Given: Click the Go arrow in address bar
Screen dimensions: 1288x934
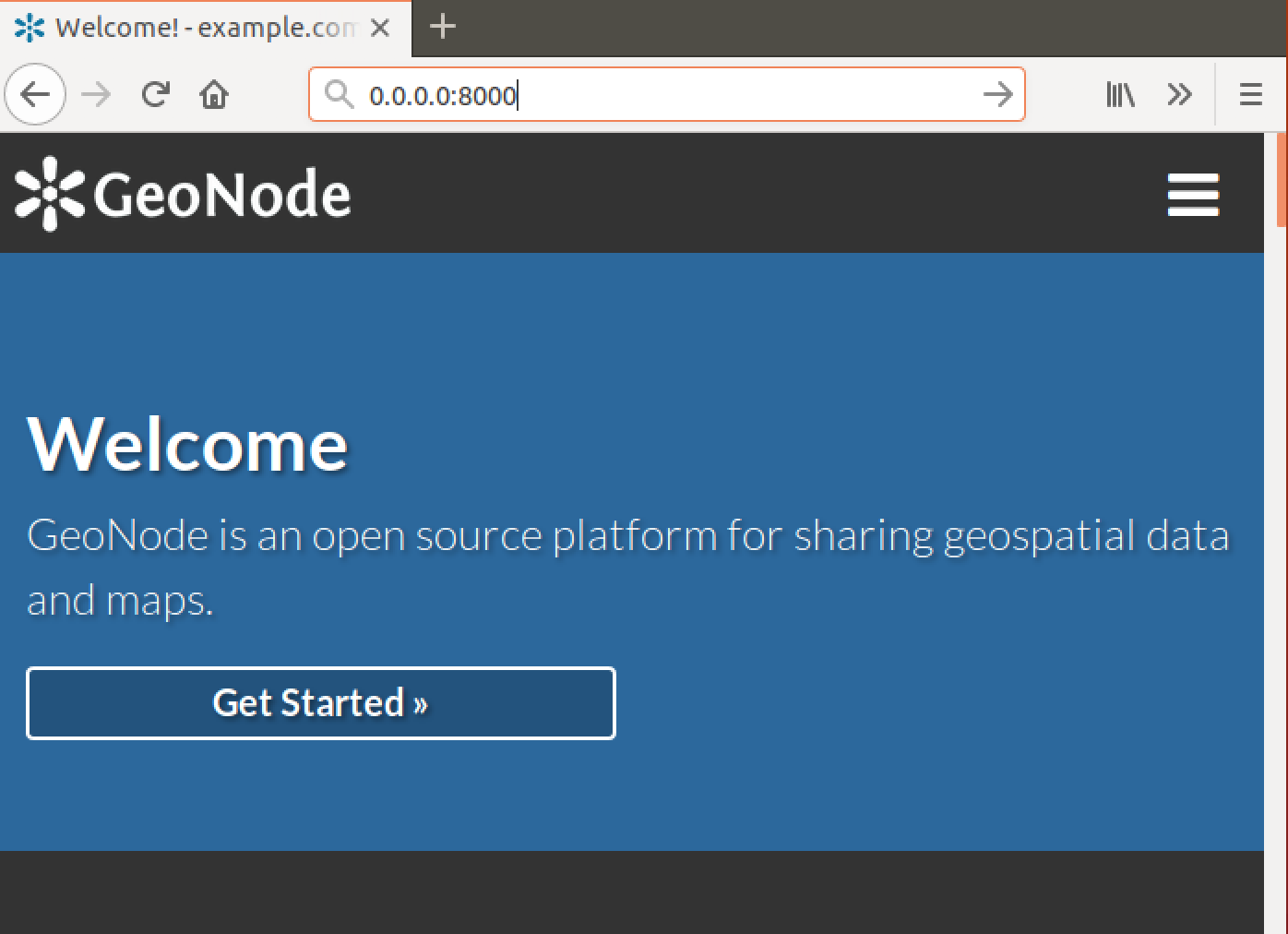Looking at the screenshot, I should [997, 94].
